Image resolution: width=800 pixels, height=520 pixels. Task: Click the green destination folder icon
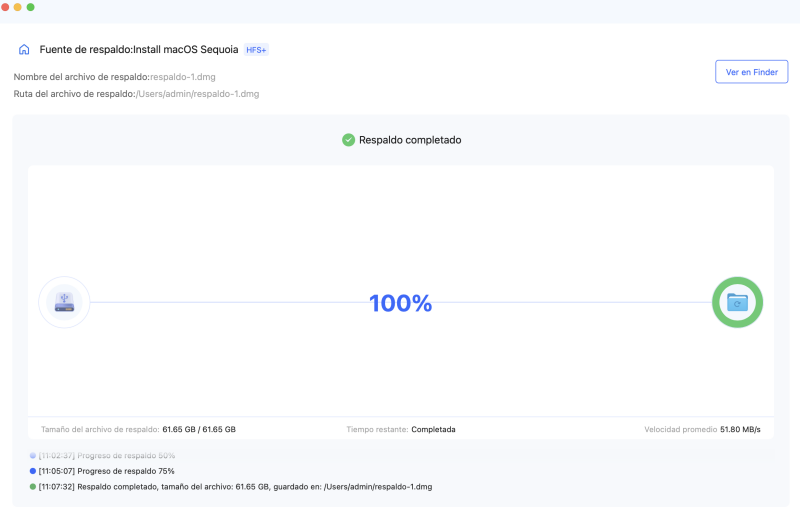[737, 302]
